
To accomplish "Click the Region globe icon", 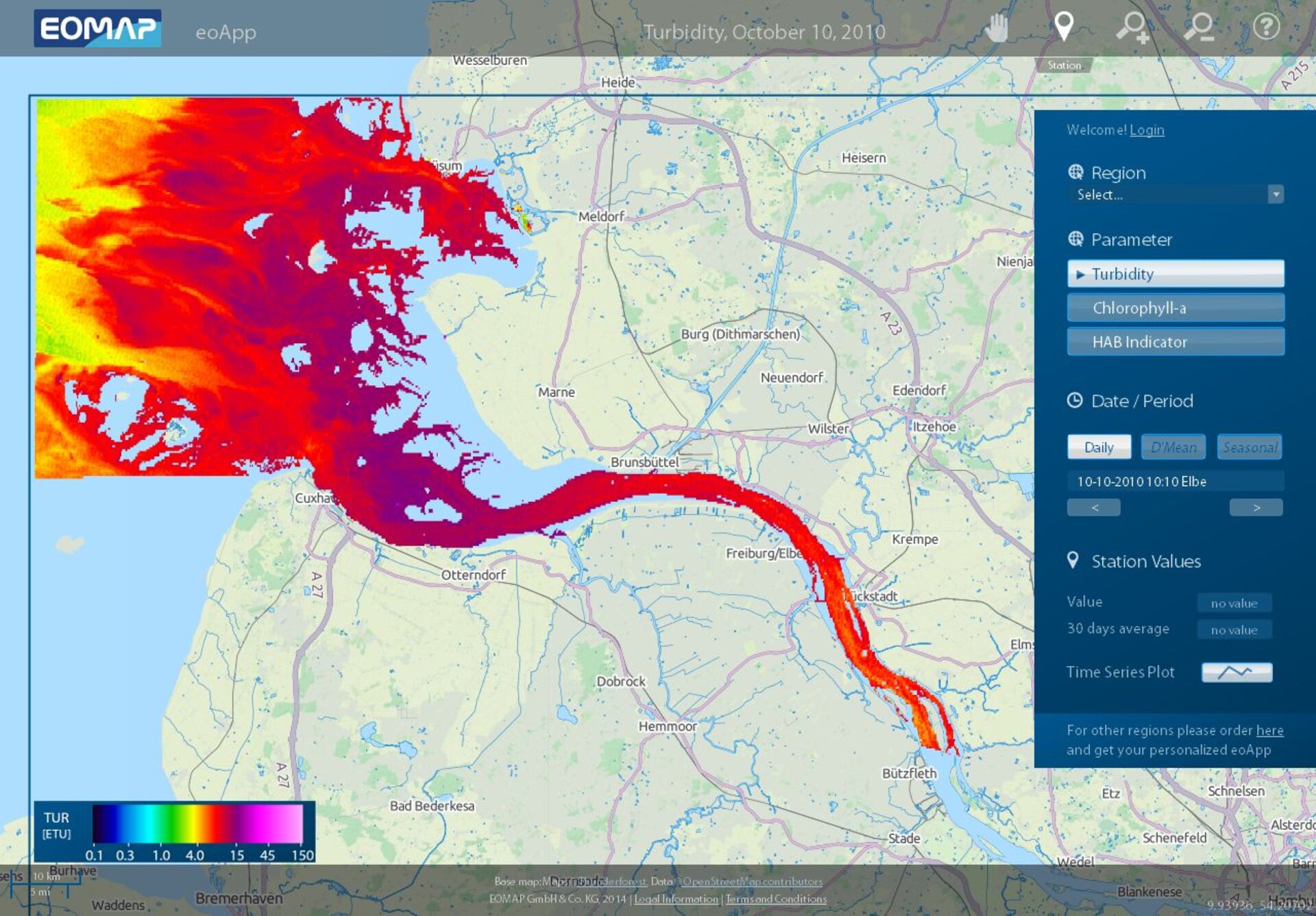I will [1075, 171].
